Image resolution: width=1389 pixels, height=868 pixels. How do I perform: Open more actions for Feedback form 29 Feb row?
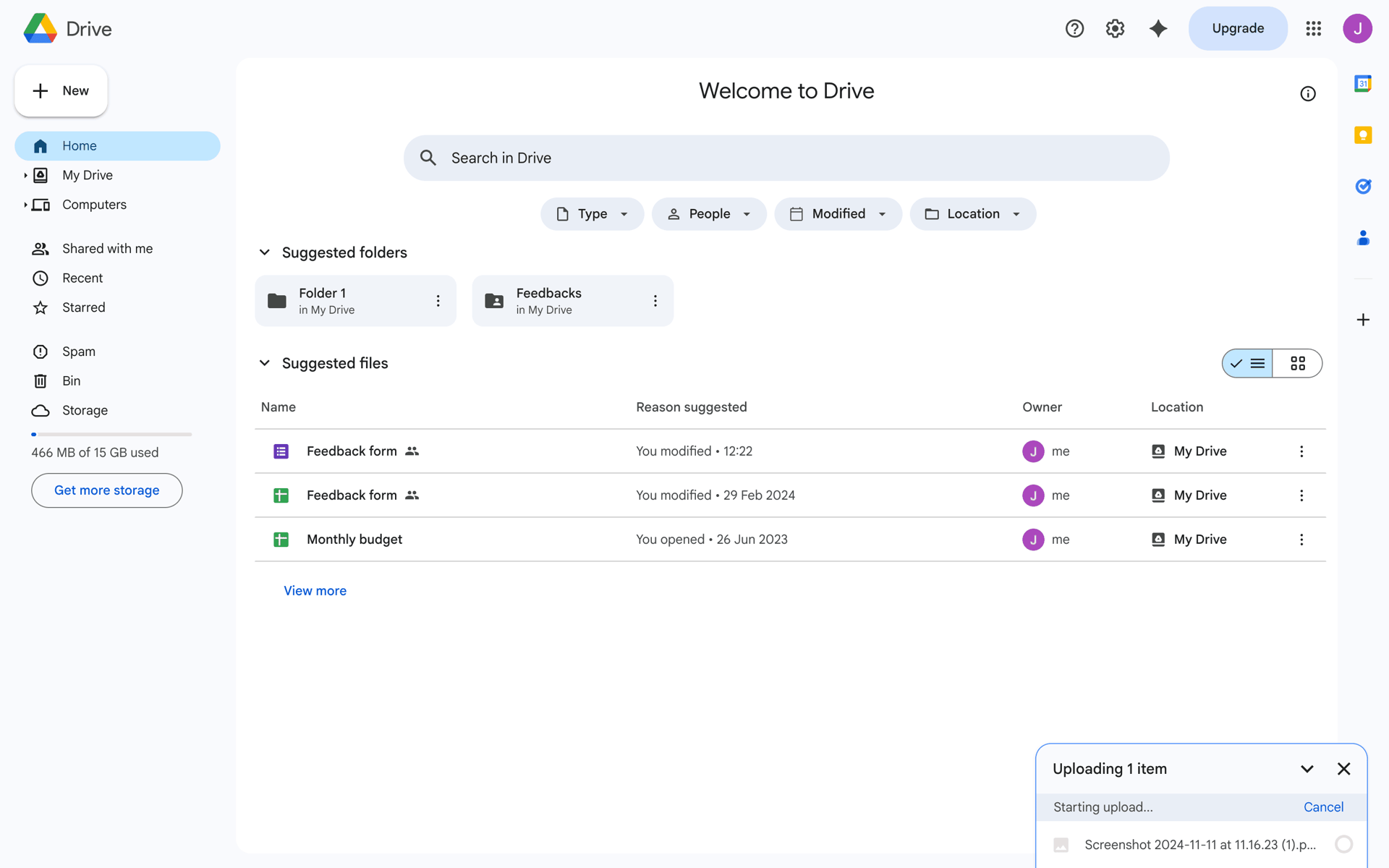pos(1301,495)
